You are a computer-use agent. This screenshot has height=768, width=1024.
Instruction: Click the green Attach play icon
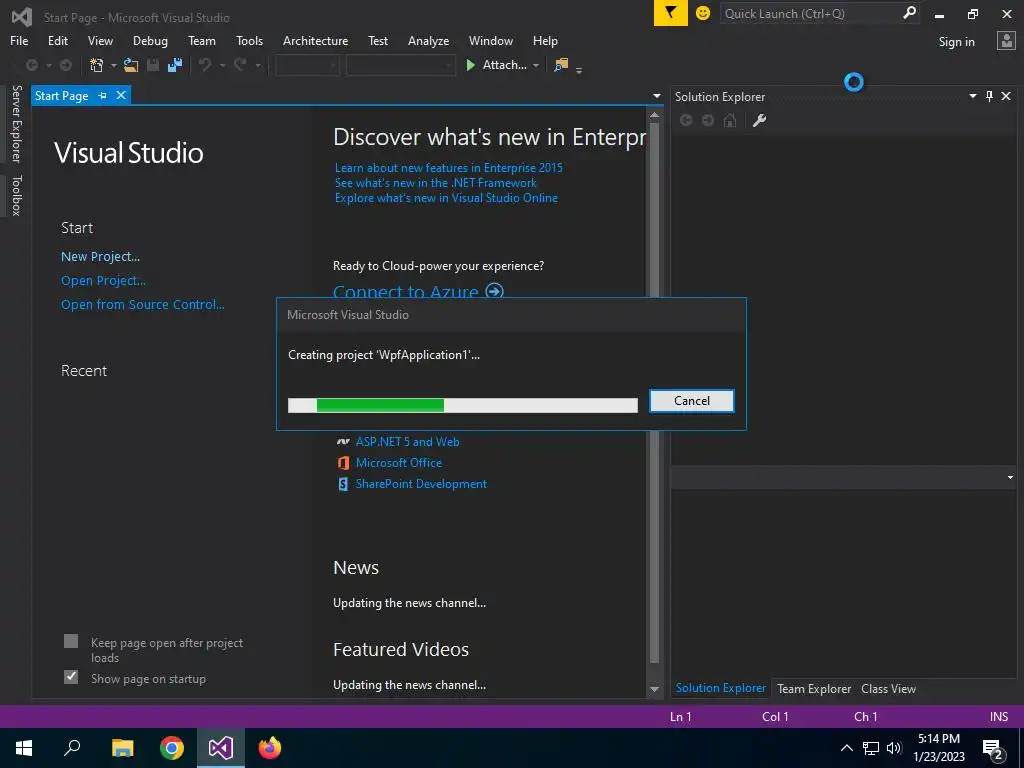(x=470, y=65)
